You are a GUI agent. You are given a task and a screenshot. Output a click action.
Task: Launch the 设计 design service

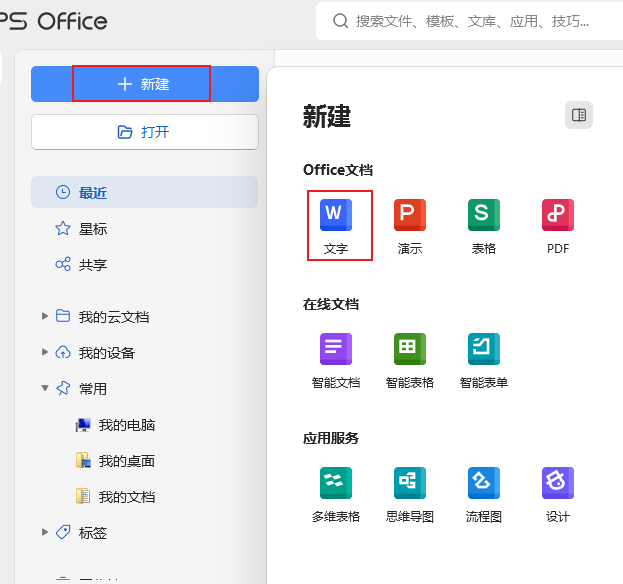pyautogui.click(x=558, y=495)
